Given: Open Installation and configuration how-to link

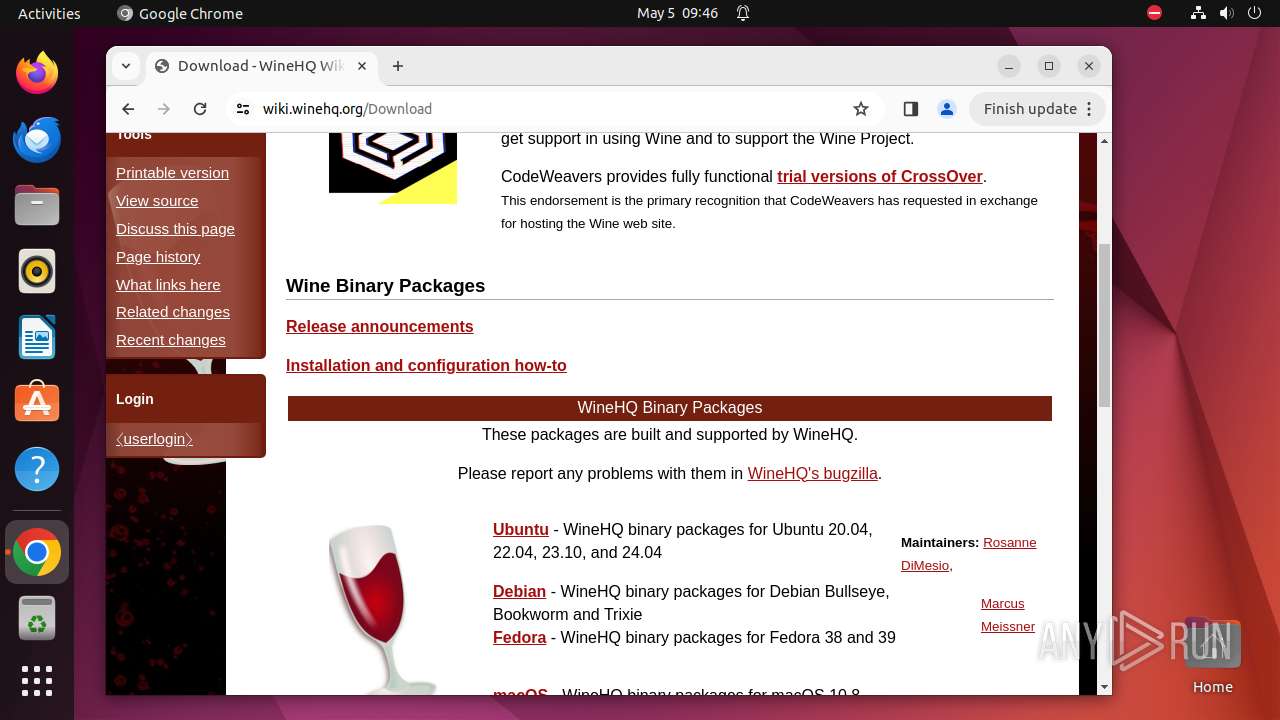Looking at the screenshot, I should 426,366.
